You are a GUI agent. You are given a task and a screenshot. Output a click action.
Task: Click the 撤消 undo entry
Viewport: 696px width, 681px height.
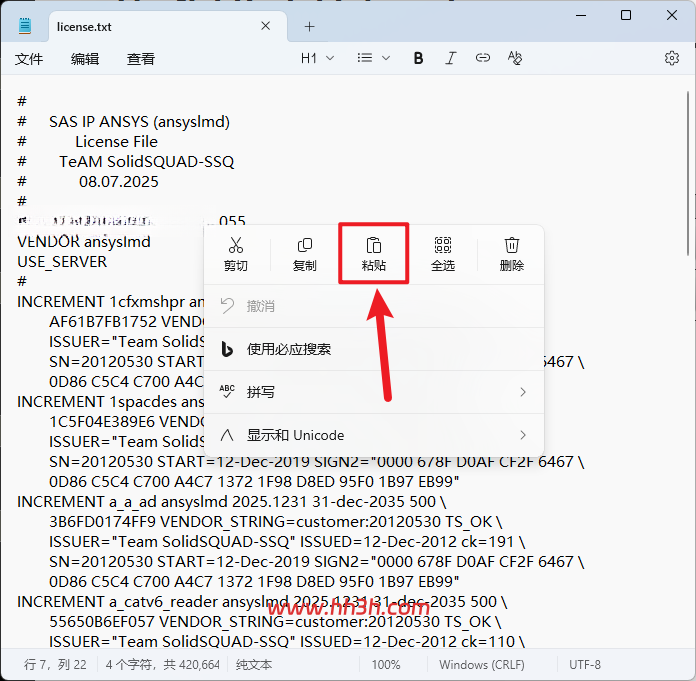pyautogui.click(x=374, y=306)
